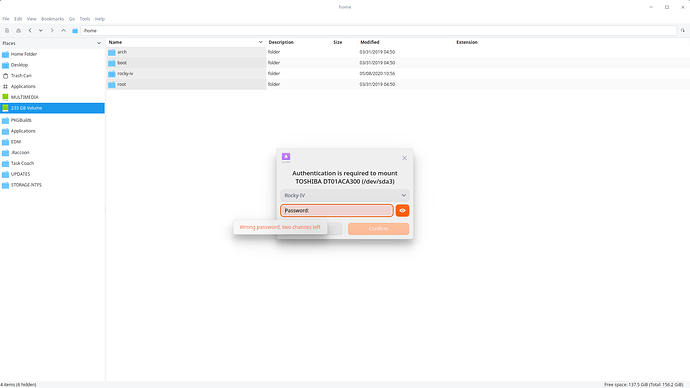Open the navigation history dropdown arrow

[41, 31]
